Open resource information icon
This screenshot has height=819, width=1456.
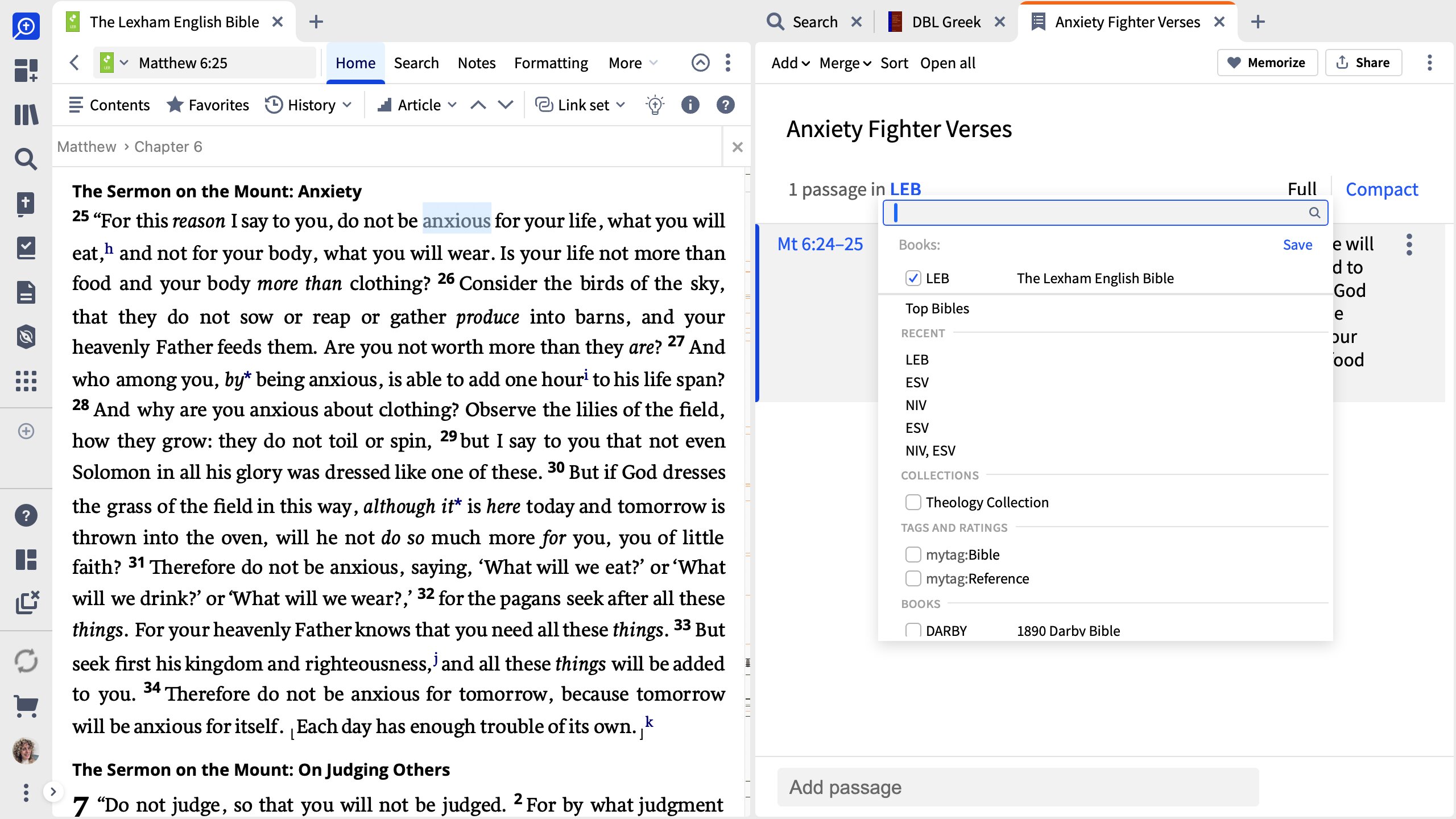click(690, 105)
